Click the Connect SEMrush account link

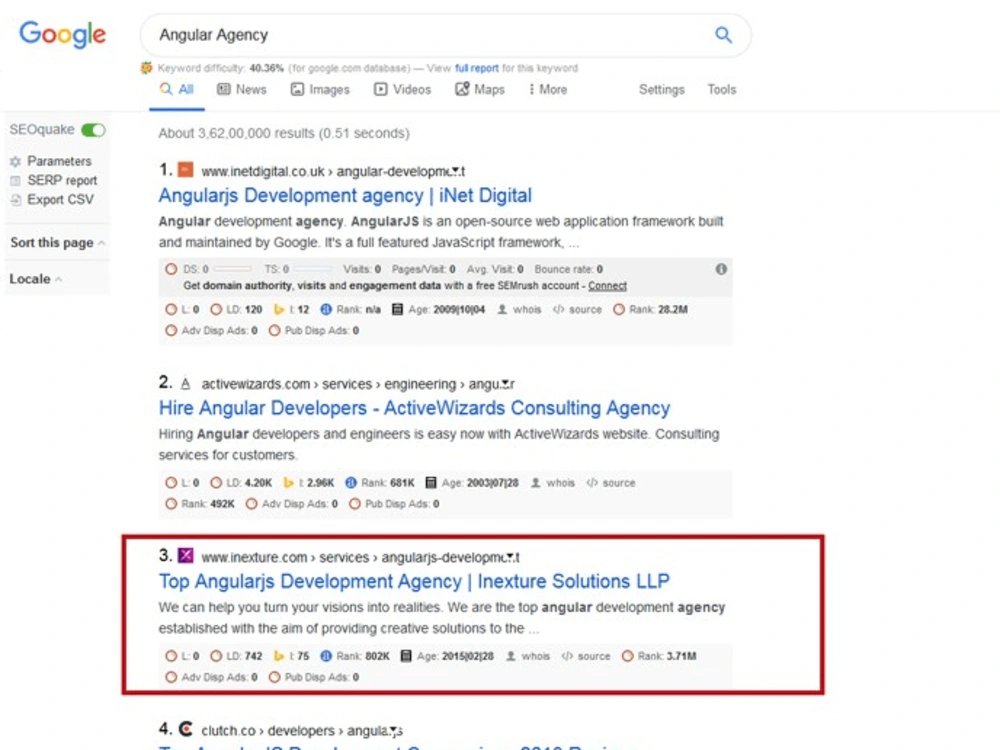point(607,286)
